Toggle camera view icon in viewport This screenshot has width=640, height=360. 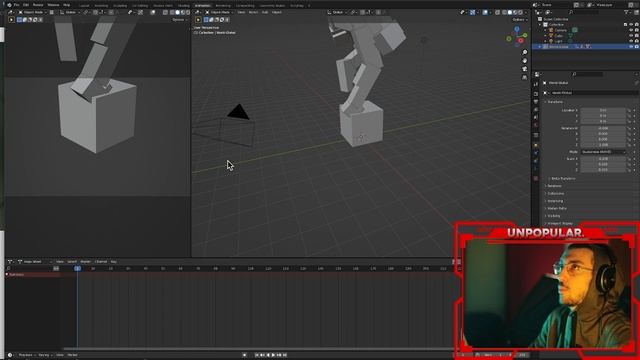tap(524, 69)
